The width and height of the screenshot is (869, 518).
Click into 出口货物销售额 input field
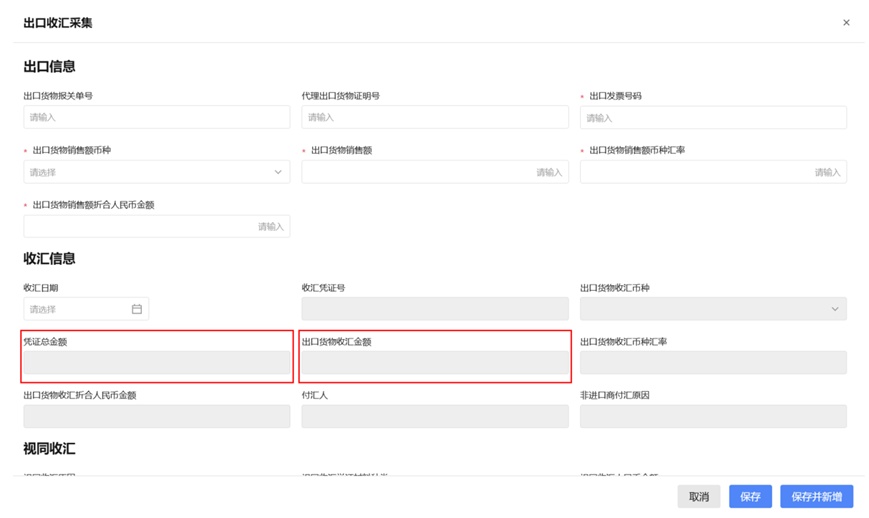pyautogui.click(x=434, y=172)
